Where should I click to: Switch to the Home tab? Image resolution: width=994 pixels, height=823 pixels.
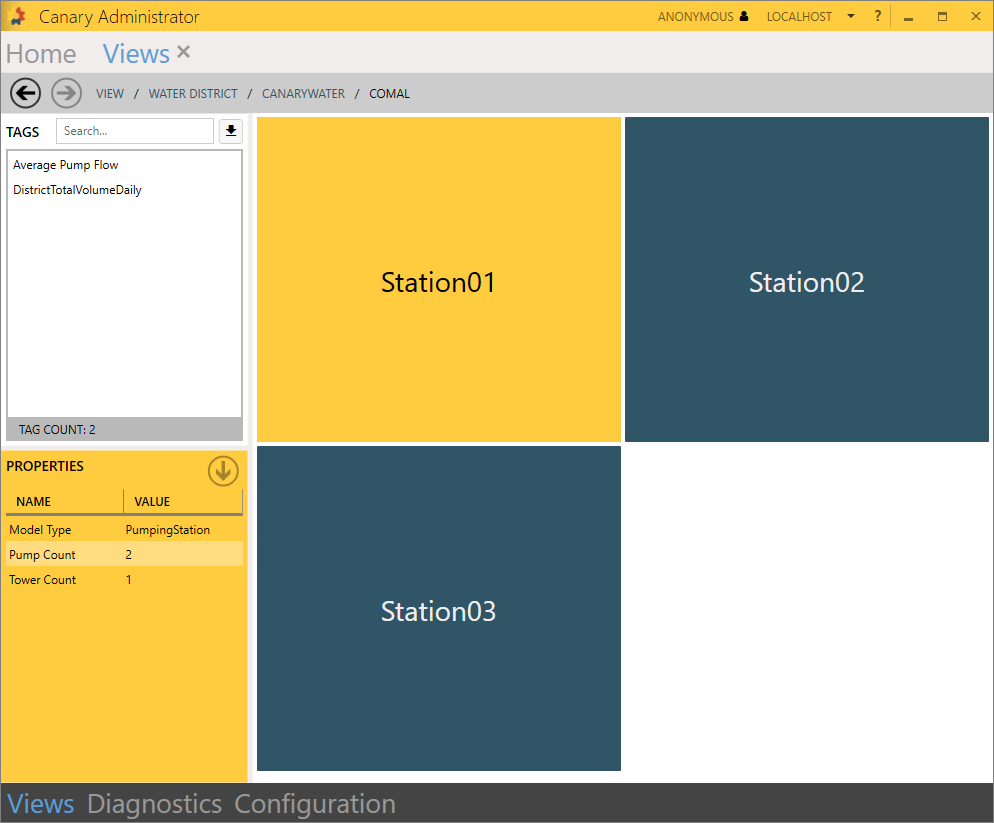[x=41, y=54]
